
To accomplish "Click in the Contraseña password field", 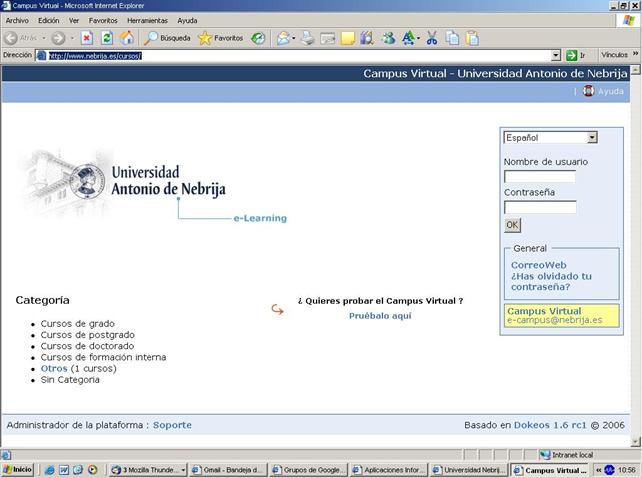I will click(x=540, y=207).
